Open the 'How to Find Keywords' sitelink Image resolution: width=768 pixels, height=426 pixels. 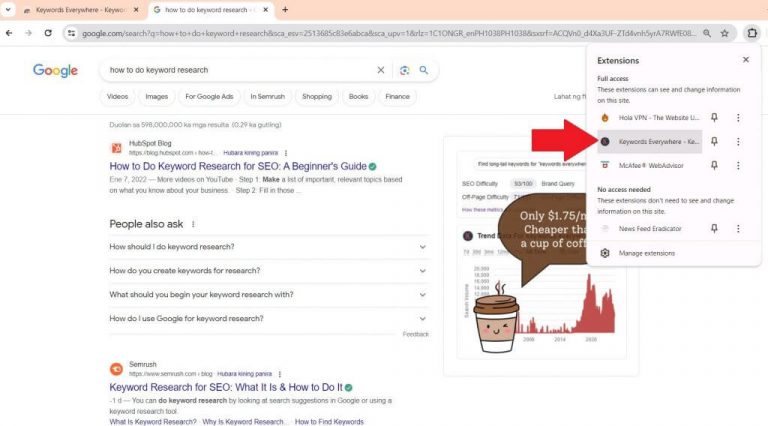[329, 422]
